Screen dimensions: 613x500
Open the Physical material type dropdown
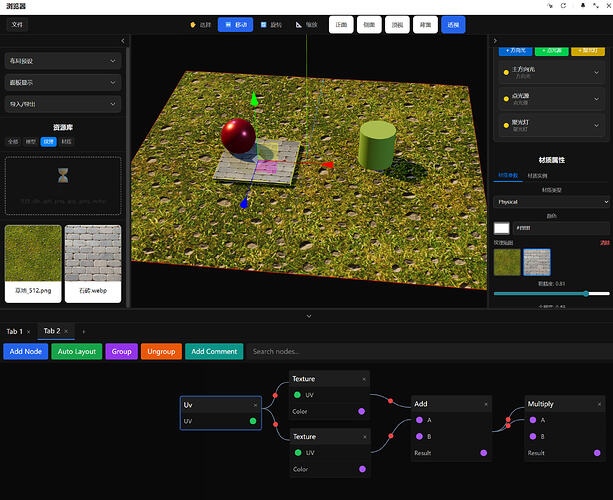[552, 202]
